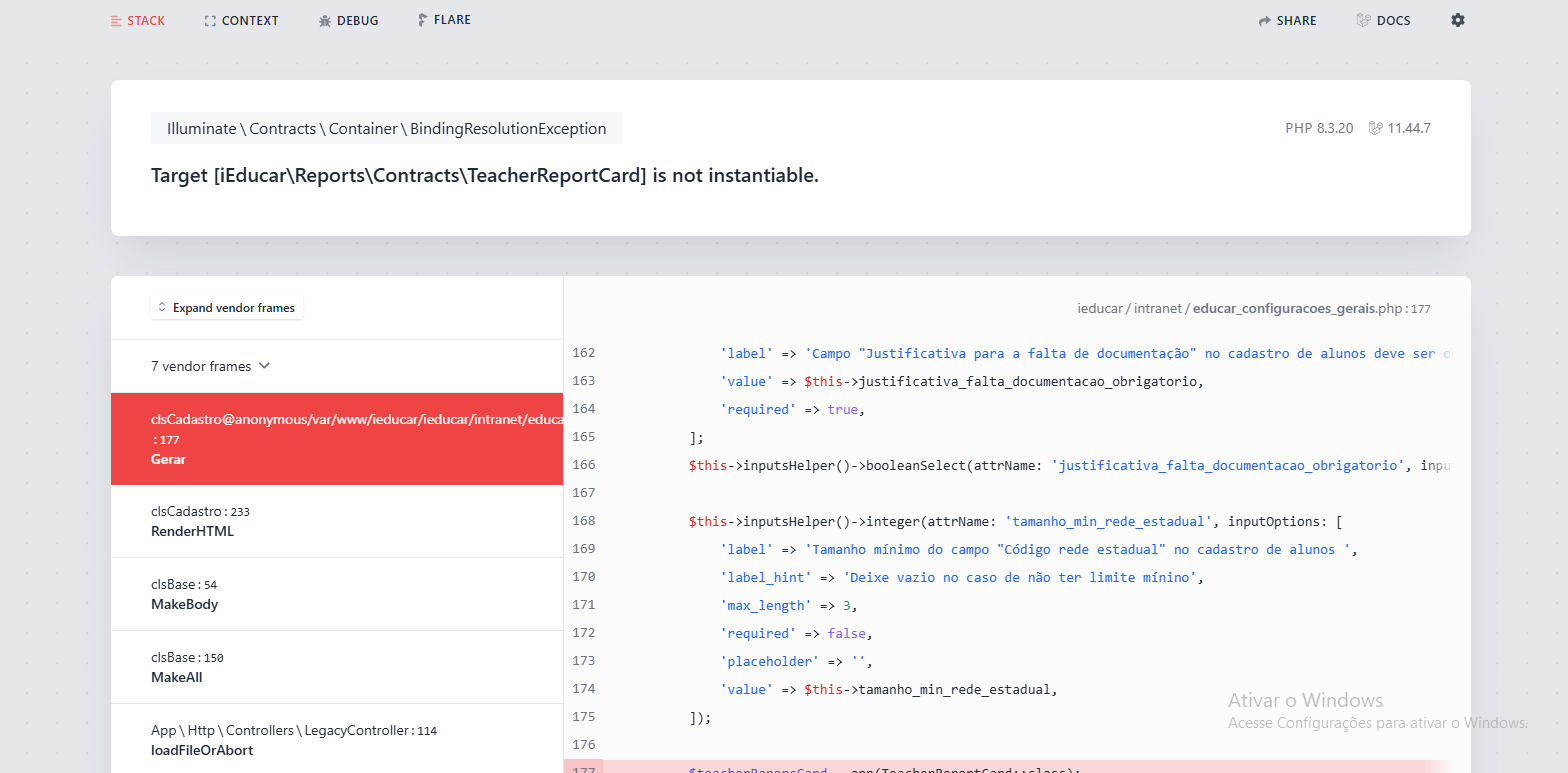The image size is (1568, 773).
Task: Click the flare icon beside FLARE
Action: click(423, 20)
